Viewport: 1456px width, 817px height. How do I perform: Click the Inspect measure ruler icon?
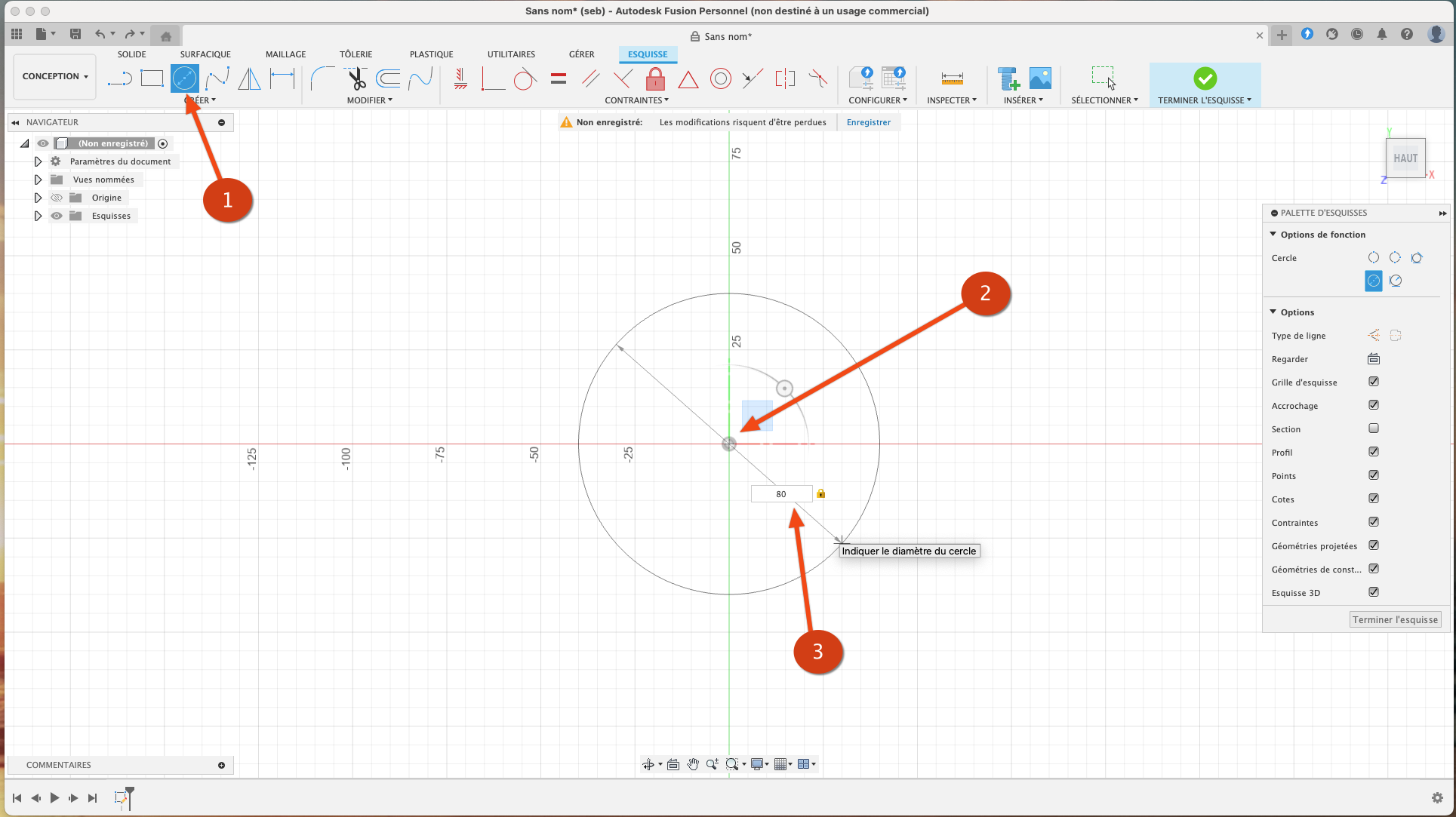point(952,78)
